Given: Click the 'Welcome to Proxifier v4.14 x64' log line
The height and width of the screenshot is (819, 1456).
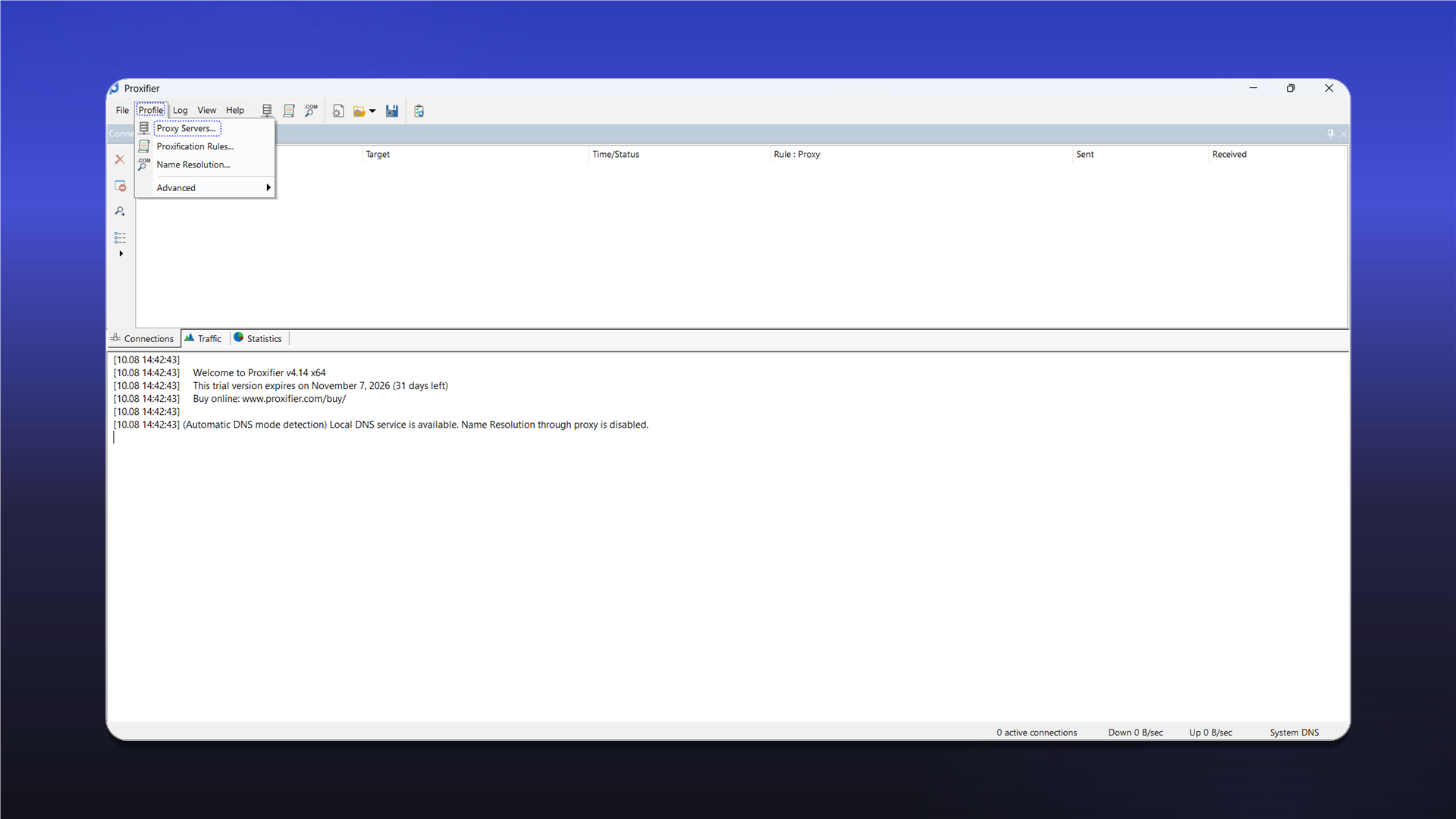Looking at the screenshot, I should 259,372.
